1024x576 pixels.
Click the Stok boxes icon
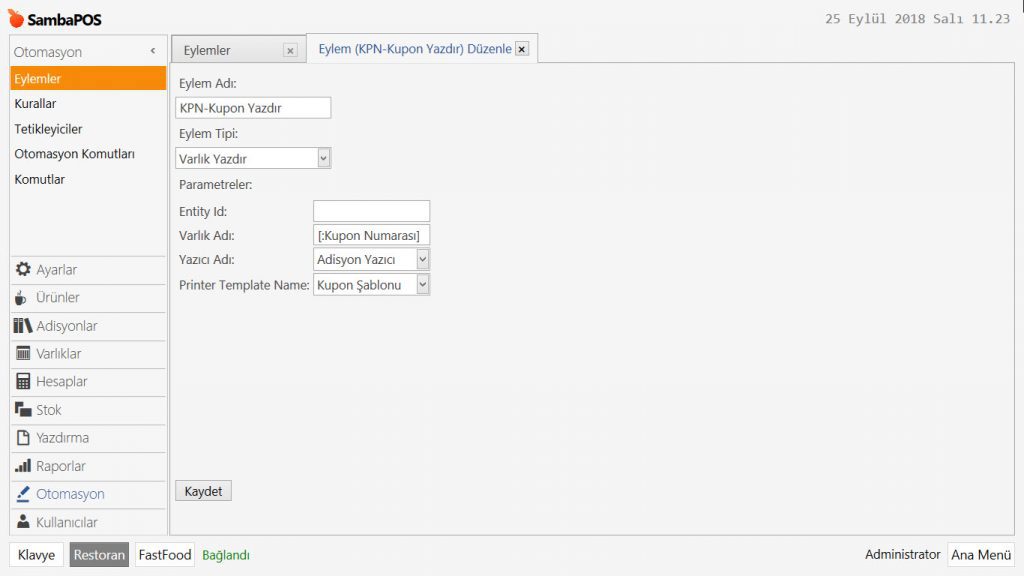point(23,410)
